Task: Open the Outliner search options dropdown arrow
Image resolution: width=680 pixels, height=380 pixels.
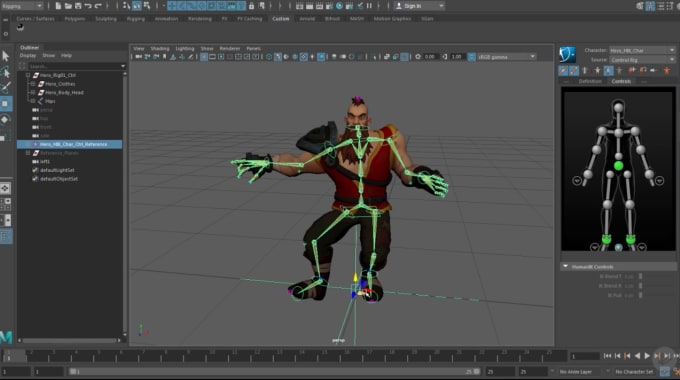Action: pos(123,66)
